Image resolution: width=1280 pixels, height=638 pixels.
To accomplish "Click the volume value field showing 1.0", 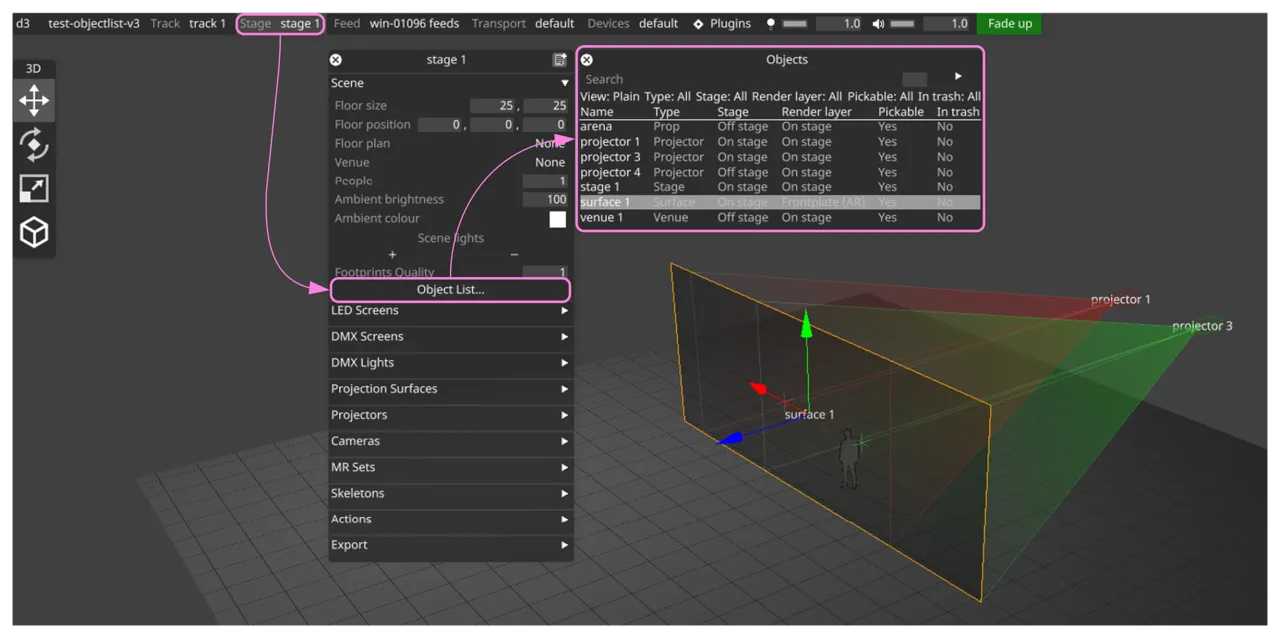I will point(946,23).
